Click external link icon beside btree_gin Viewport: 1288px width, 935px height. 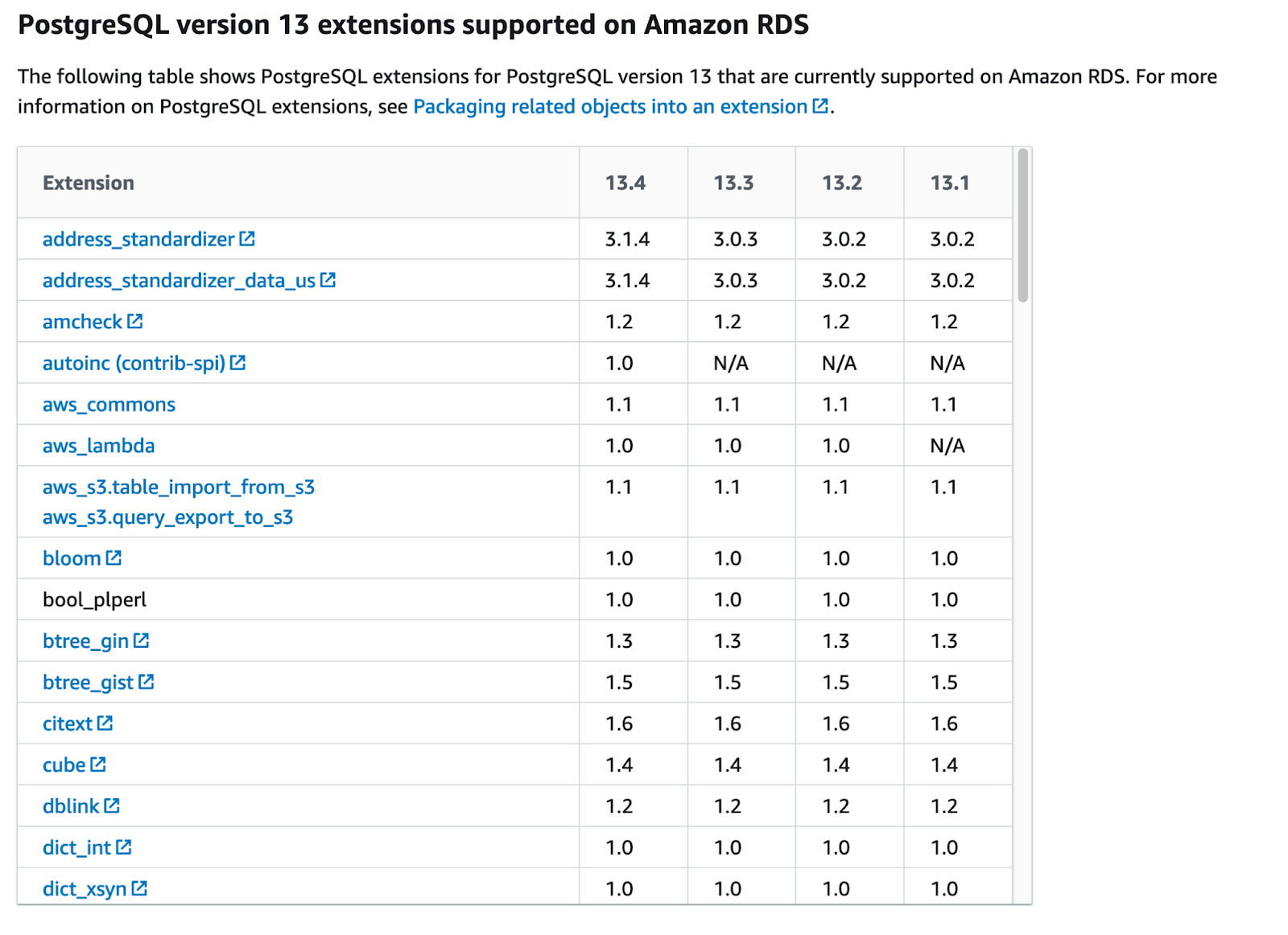tap(142, 640)
